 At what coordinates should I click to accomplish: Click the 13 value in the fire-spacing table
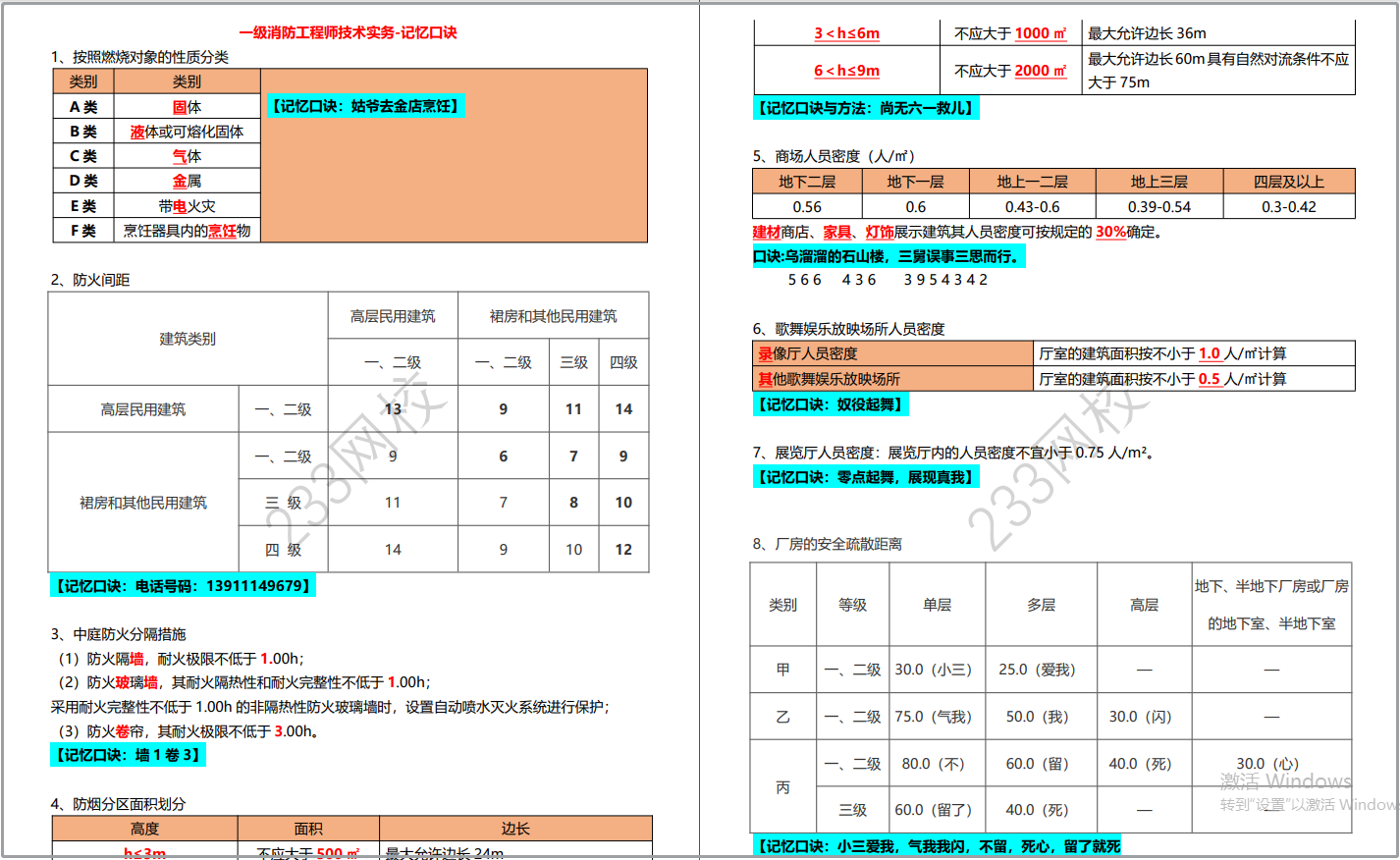(393, 409)
